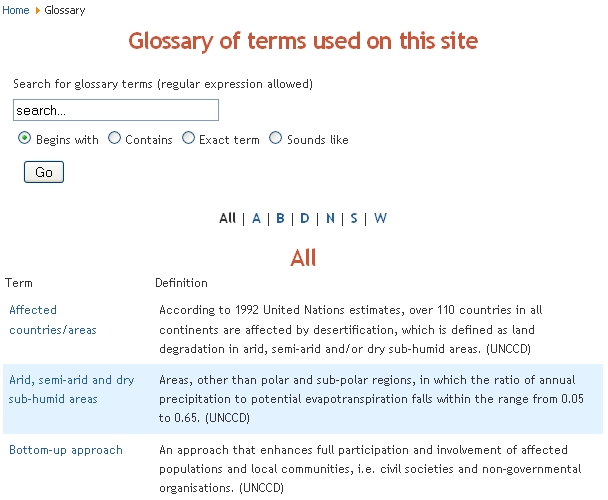
Task: Open the 'Bottom-up approach' term link
Action: point(66,450)
